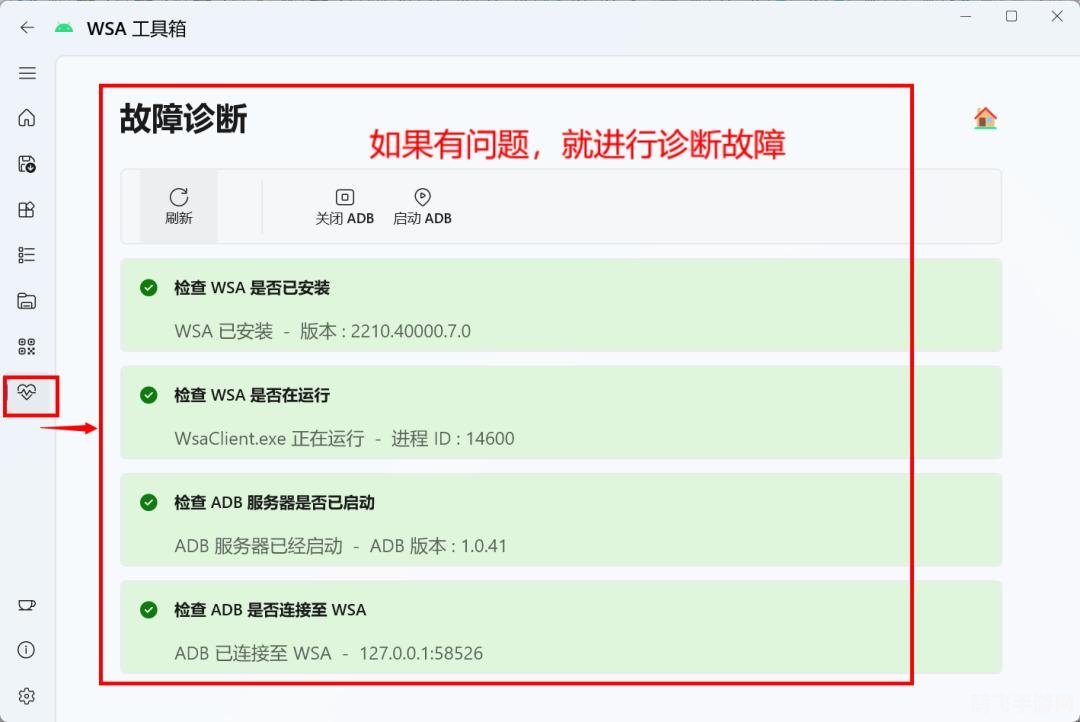Click the house icon at the top right
Image resolution: width=1080 pixels, height=722 pixels.
pyautogui.click(x=984, y=117)
